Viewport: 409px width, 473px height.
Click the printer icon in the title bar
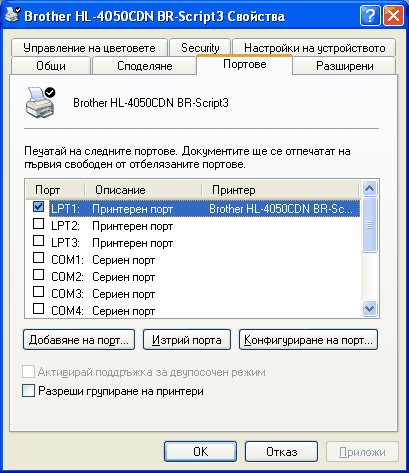tap(13, 15)
